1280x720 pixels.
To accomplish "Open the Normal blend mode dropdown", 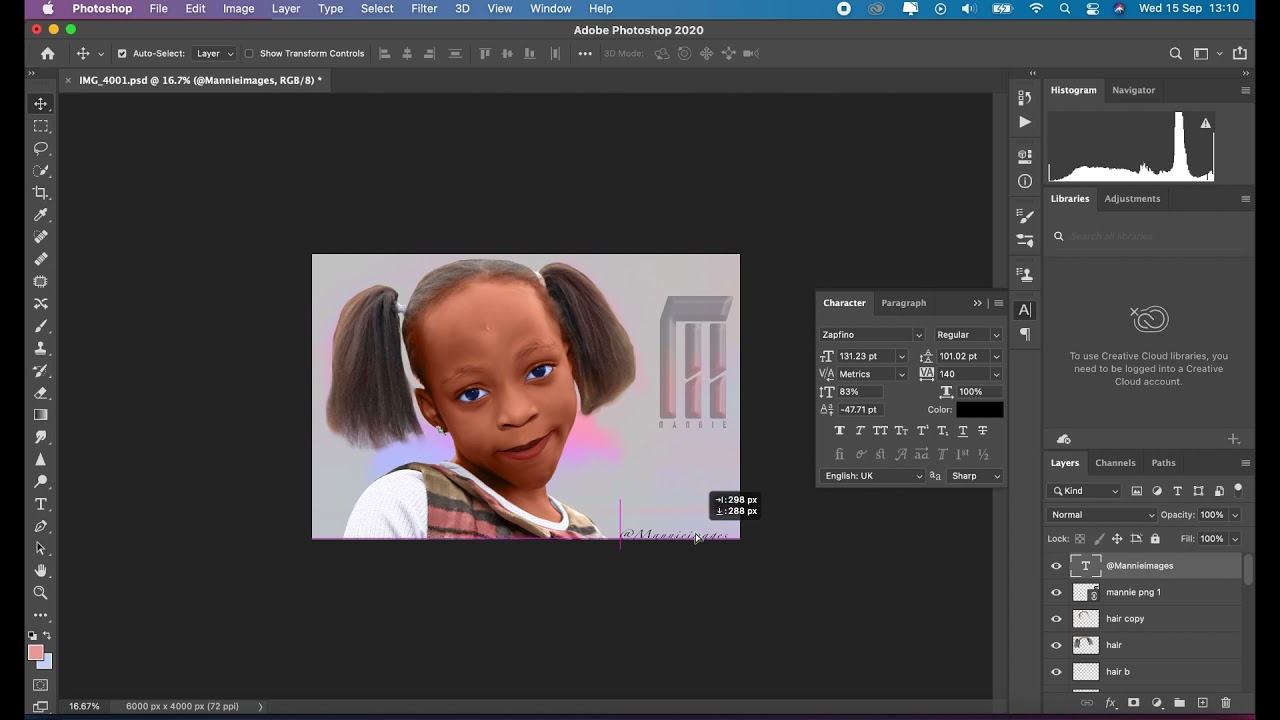I will click(1101, 515).
